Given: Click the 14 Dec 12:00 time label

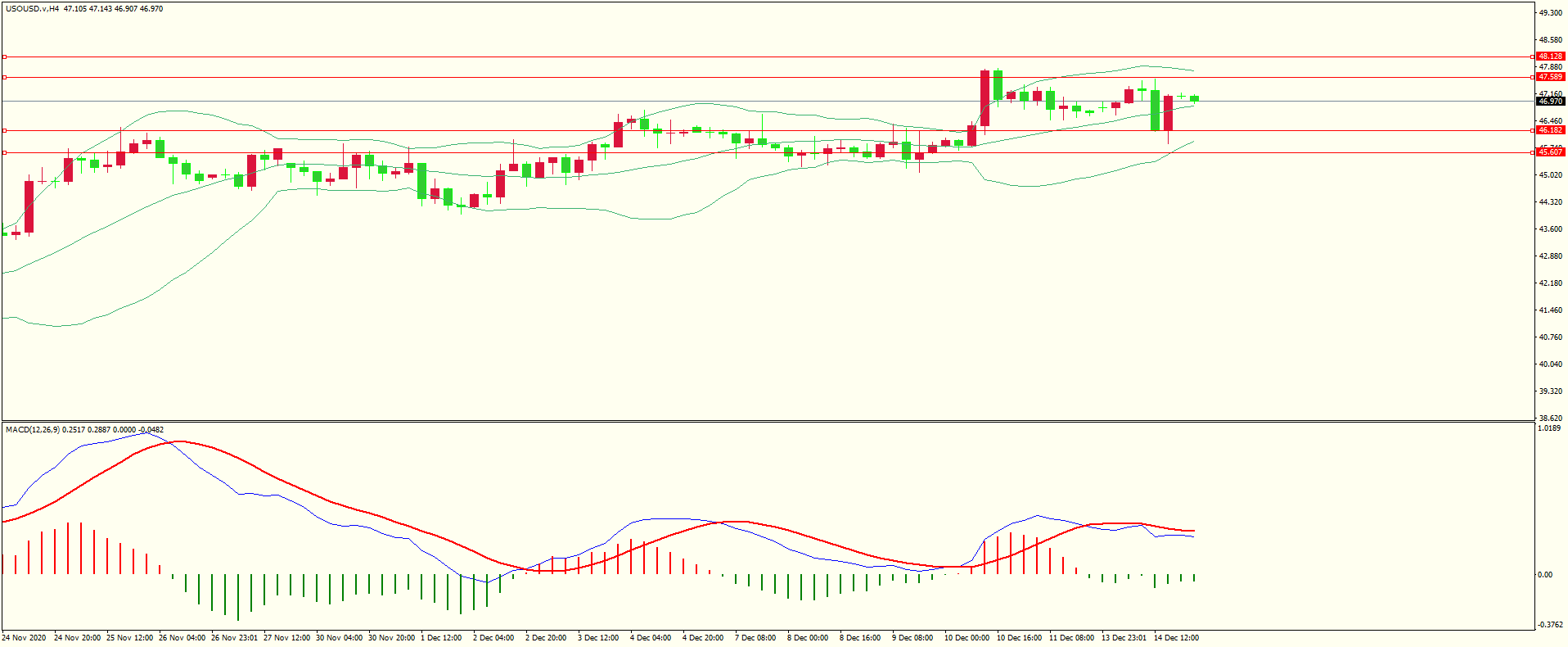Looking at the screenshot, I should click(x=1177, y=638).
